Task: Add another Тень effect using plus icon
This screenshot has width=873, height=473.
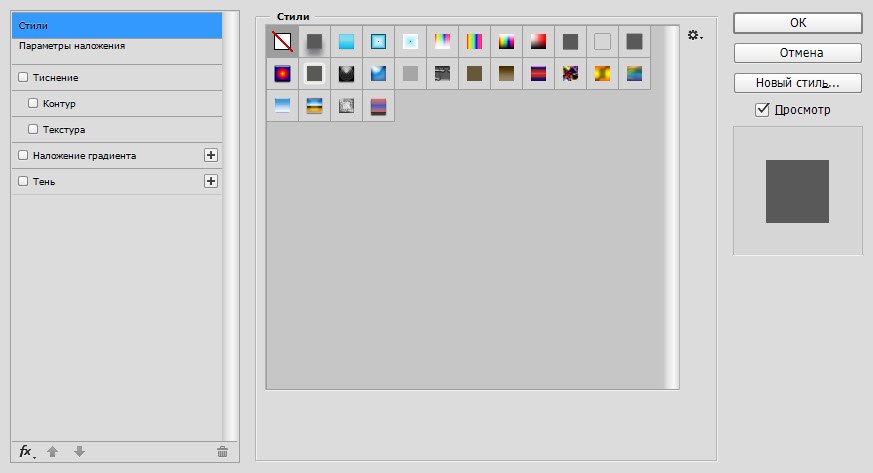Action: click(210, 181)
